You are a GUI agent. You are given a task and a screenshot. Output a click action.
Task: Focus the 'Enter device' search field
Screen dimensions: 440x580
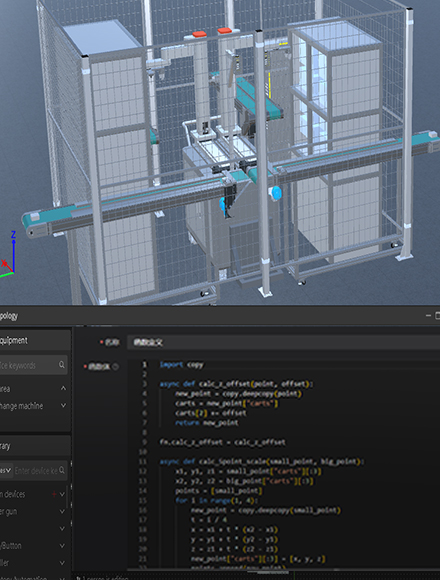(x=41, y=470)
